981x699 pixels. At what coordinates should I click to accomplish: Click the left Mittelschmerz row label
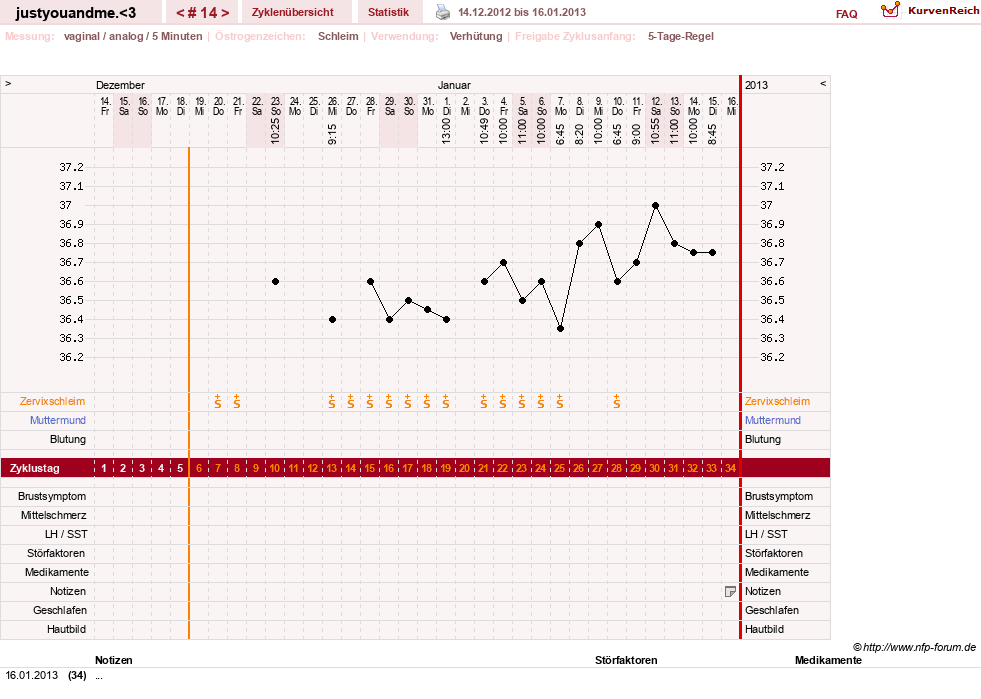point(54,515)
